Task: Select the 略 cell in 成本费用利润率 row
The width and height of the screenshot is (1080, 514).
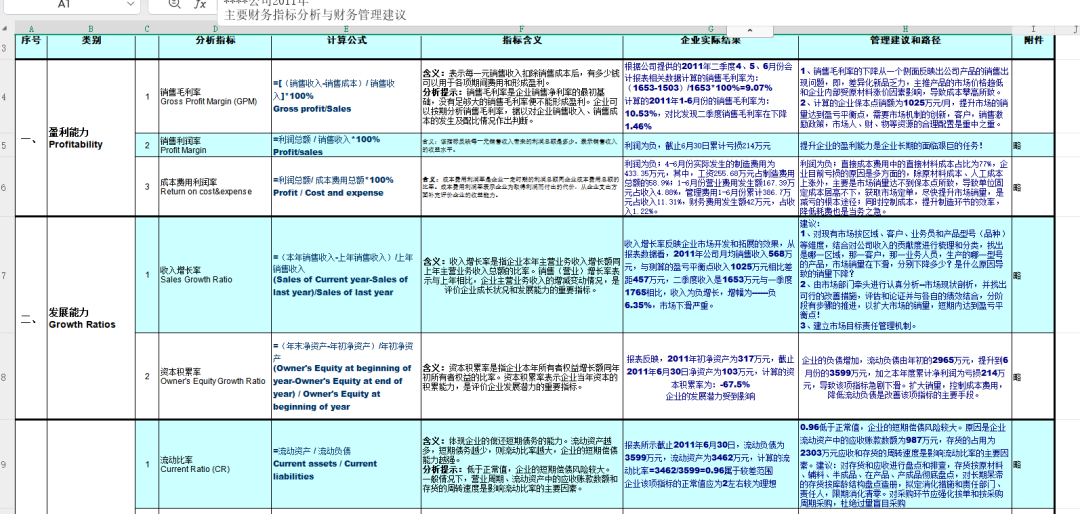Action: pyautogui.click(x=1032, y=187)
